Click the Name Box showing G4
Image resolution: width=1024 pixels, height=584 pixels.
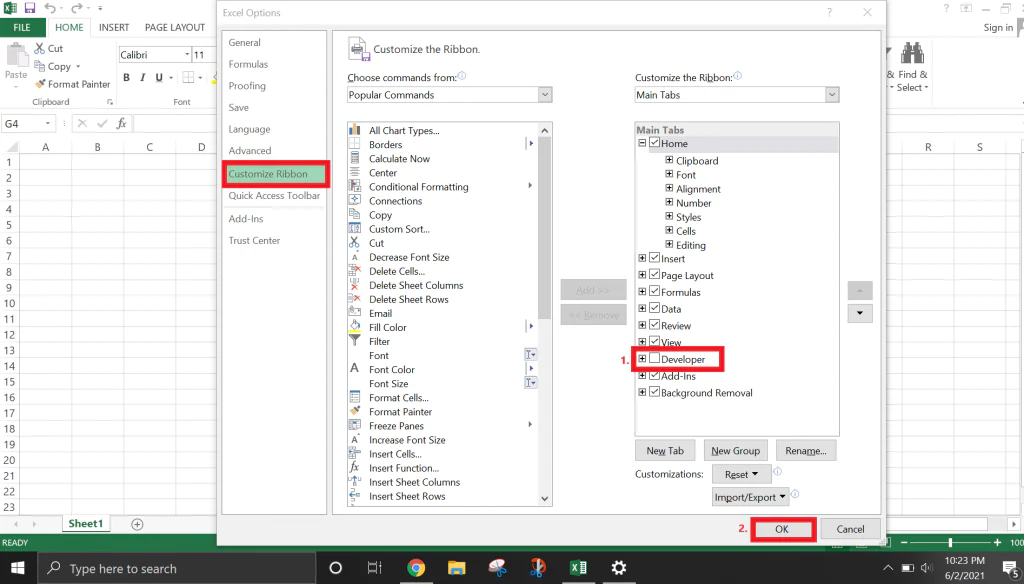coord(28,123)
